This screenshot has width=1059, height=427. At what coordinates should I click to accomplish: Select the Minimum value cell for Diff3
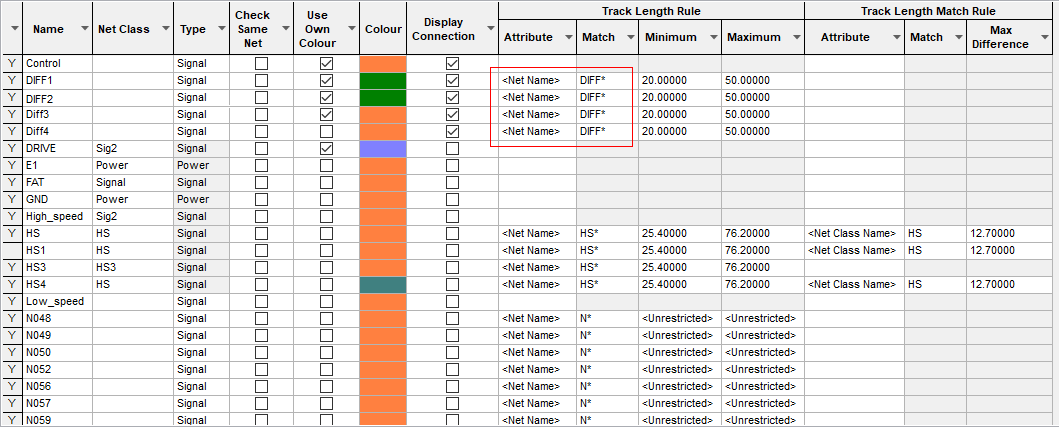[679, 114]
